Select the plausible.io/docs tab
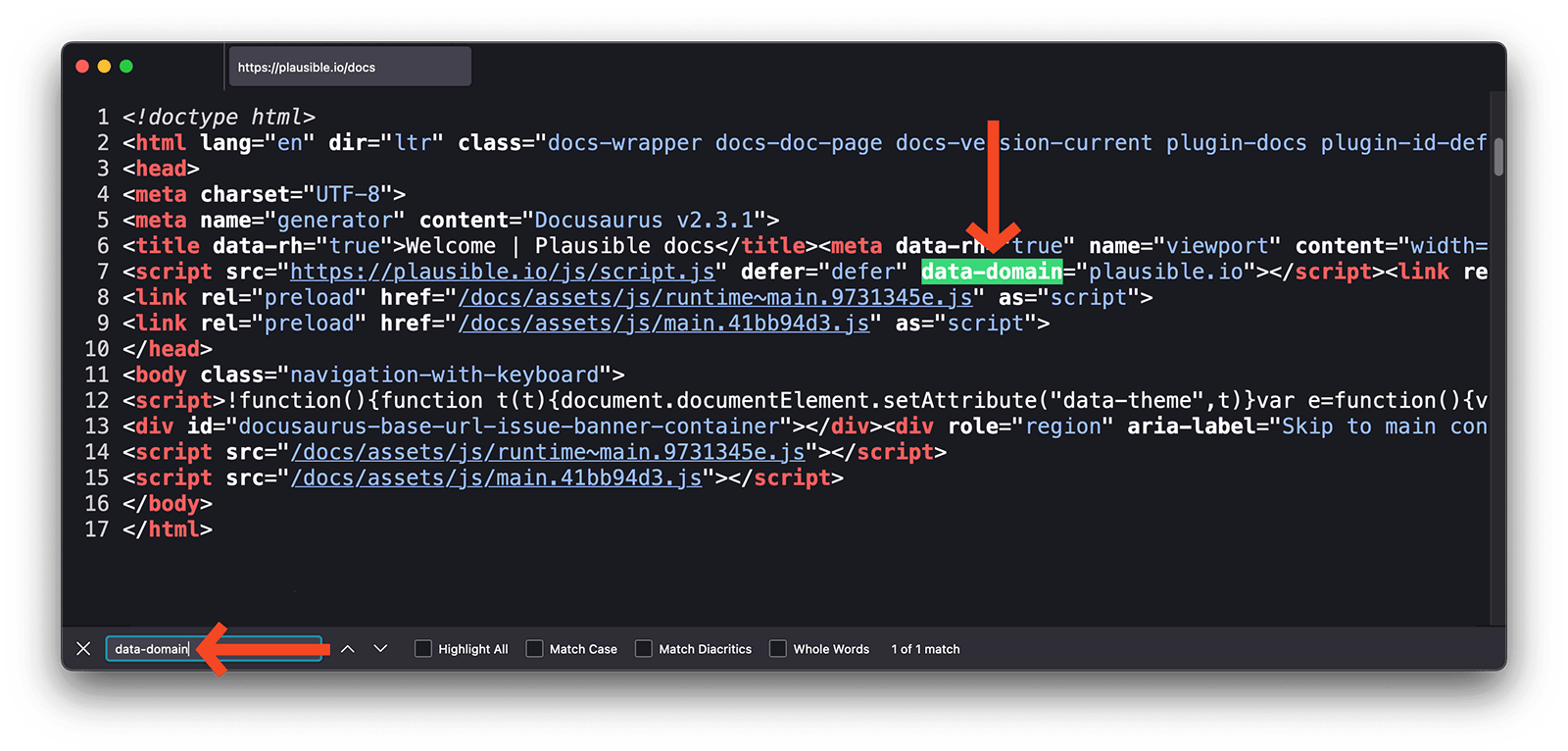Screen dimensions: 1568x751 [349, 67]
